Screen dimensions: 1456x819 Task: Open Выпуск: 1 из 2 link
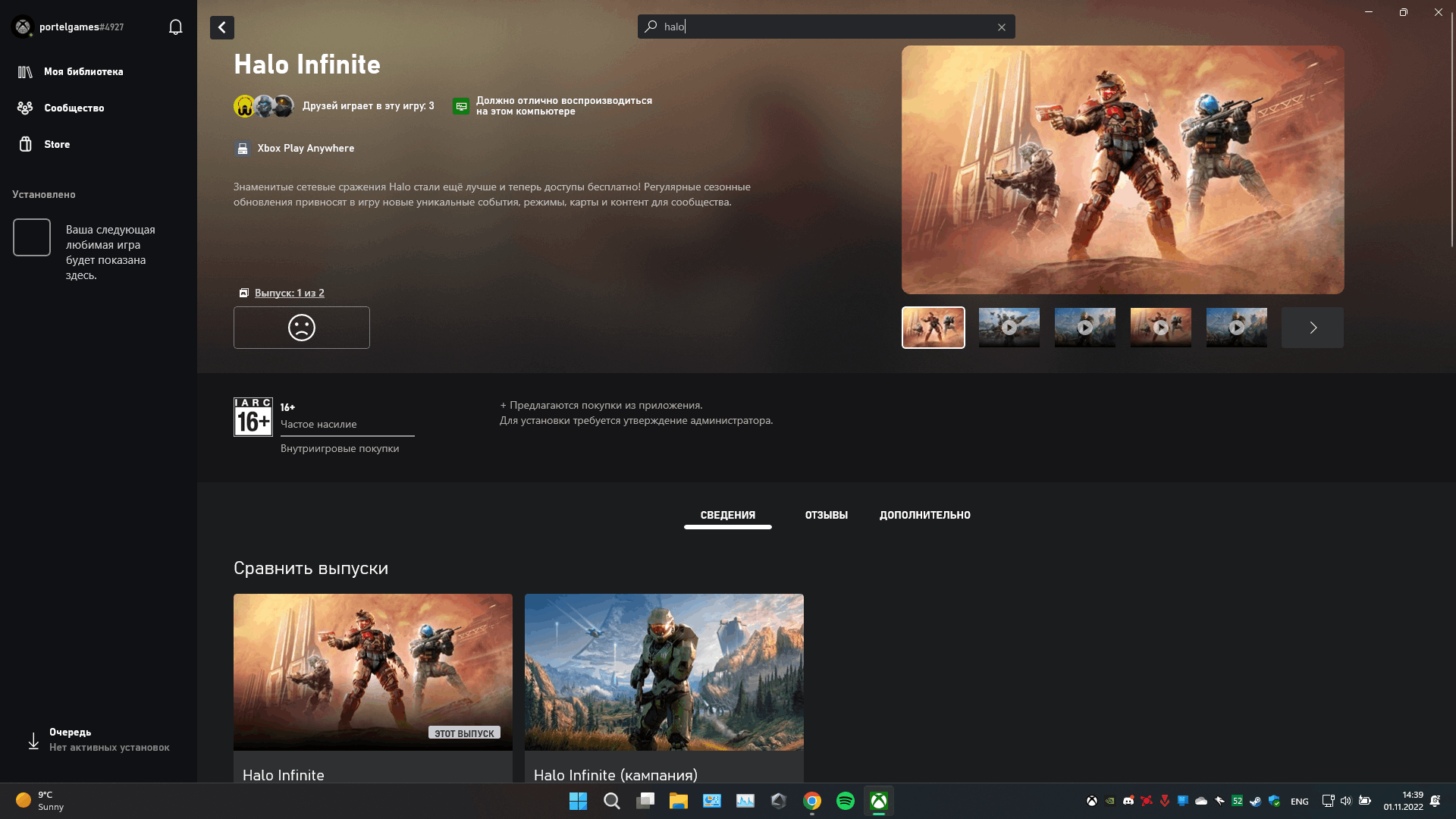pyautogui.click(x=289, y=293)
